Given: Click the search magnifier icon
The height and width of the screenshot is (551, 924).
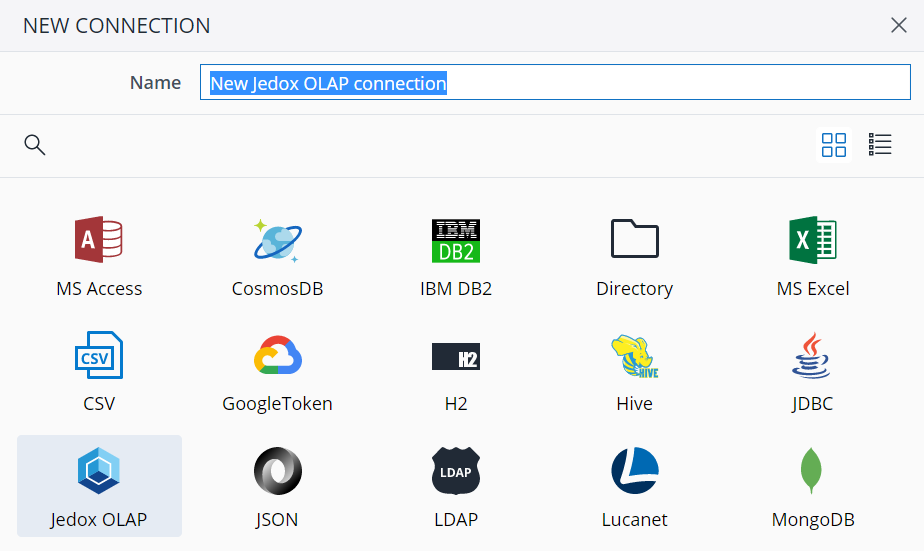Looking at the screenshot, I should click(x=35, y=145).
